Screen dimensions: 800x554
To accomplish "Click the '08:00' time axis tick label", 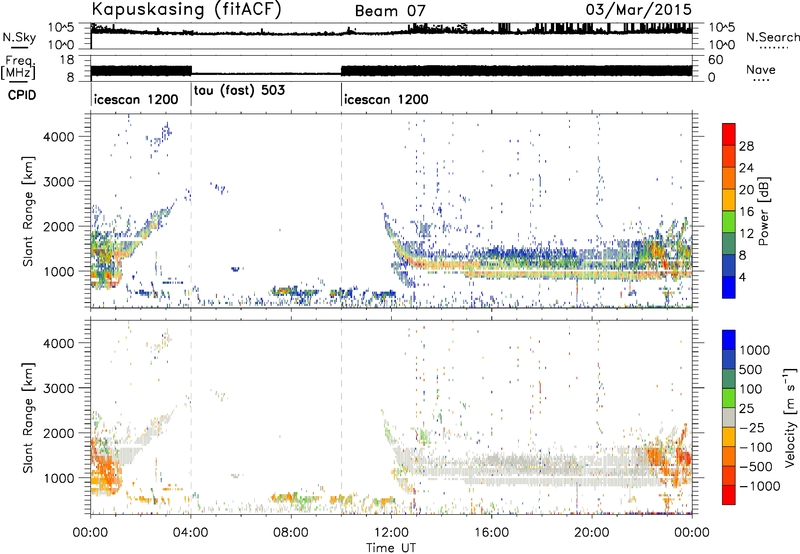I will (291, 533).
